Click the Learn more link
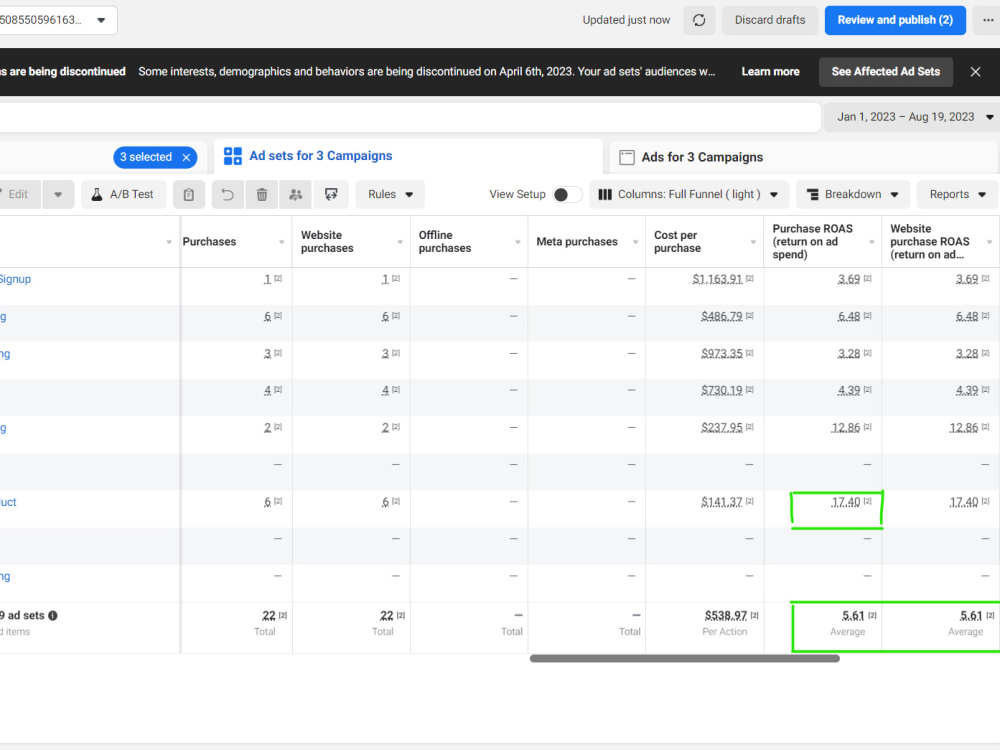The width and height of the screenshot is (1000, 750). tap(770, 71)
